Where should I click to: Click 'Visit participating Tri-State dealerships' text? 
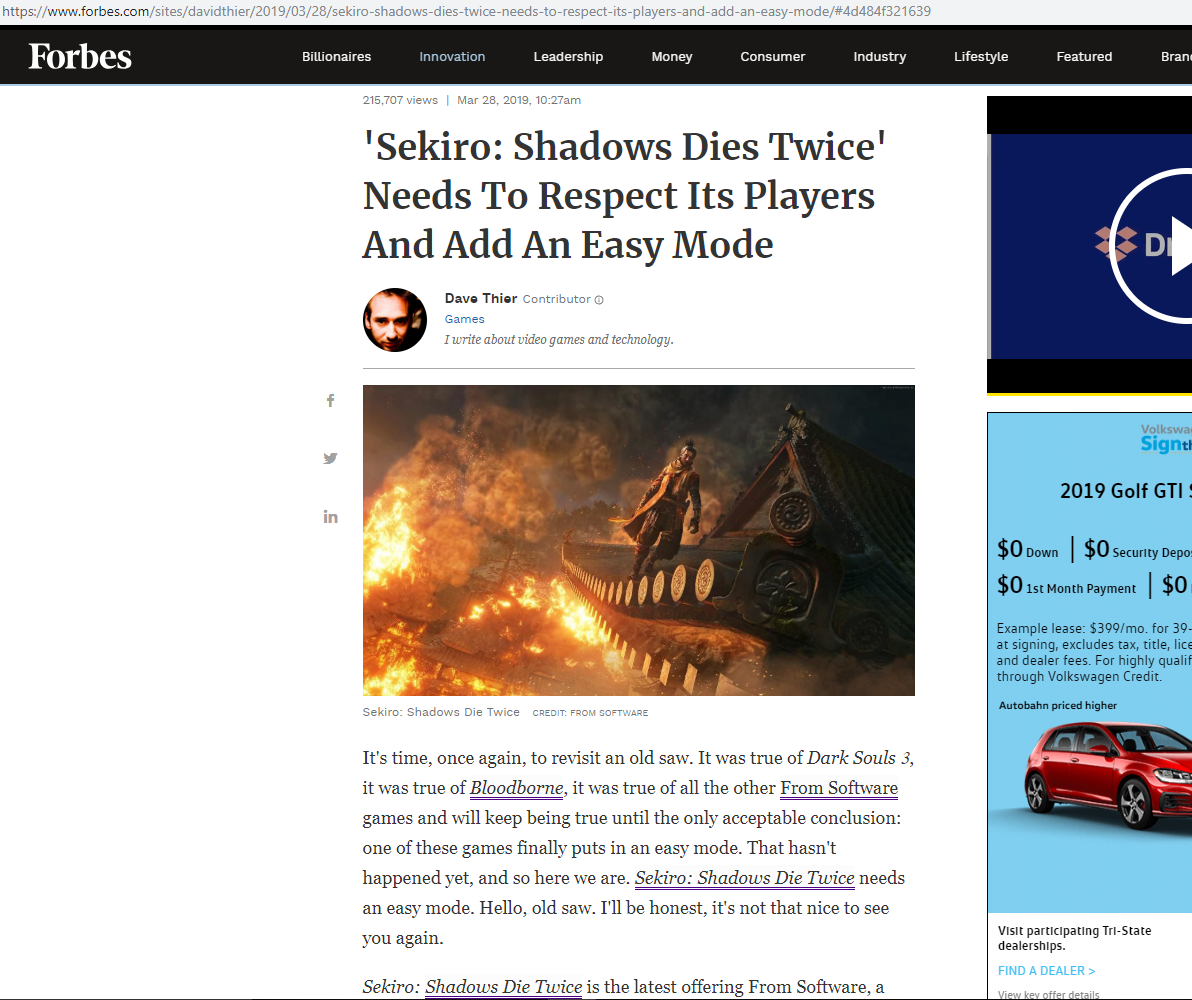tap(1074, 938)
